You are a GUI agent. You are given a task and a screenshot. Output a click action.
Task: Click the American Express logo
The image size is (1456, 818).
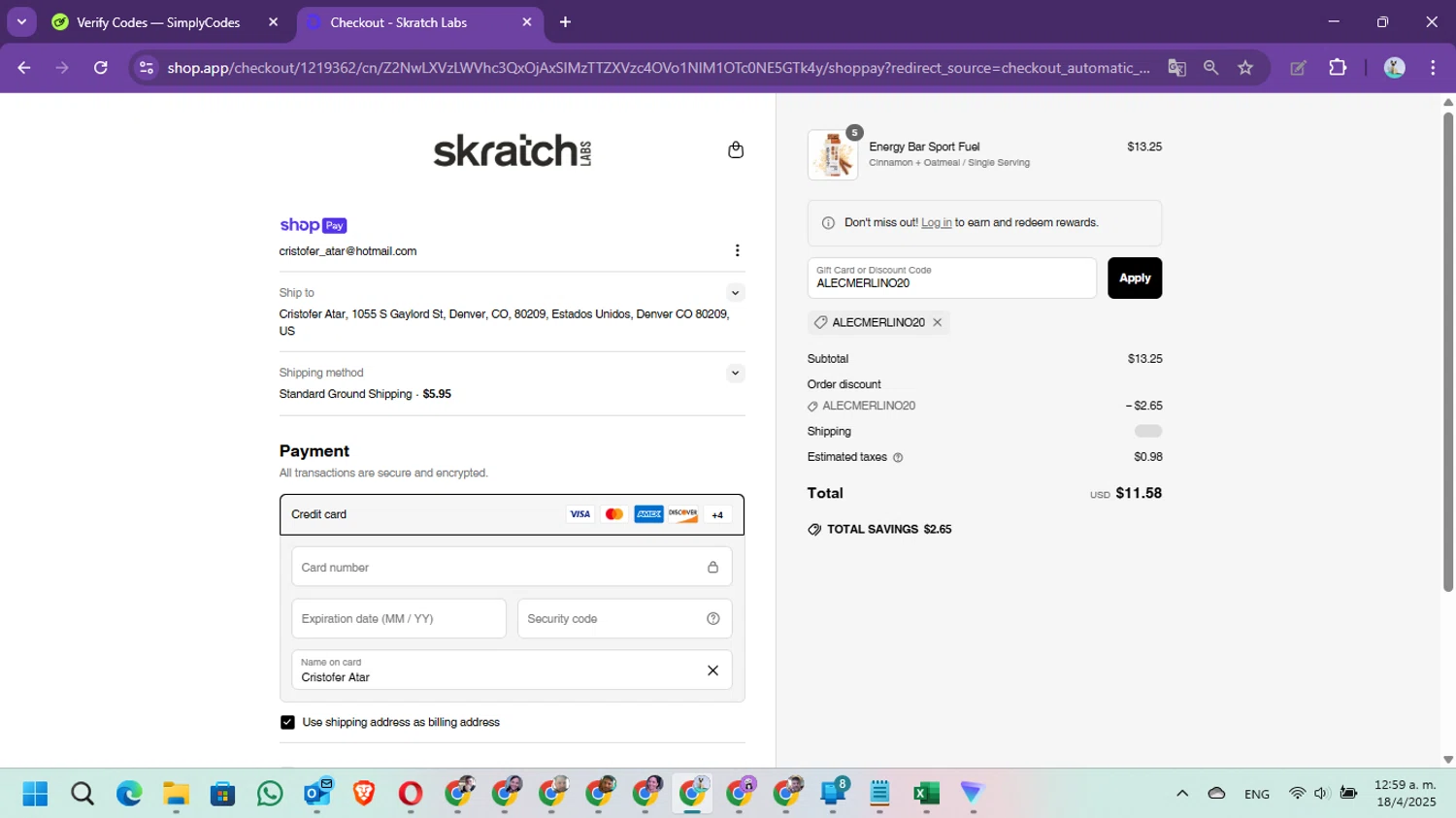point(648,514)
